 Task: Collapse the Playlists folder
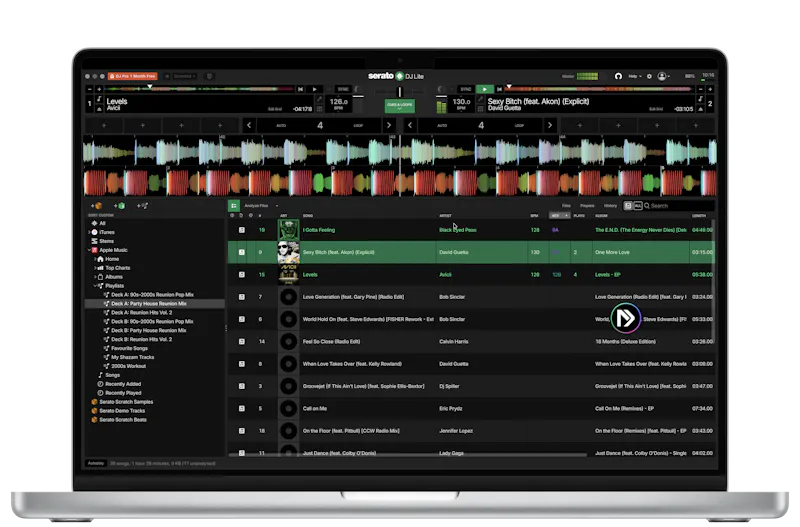95,286
